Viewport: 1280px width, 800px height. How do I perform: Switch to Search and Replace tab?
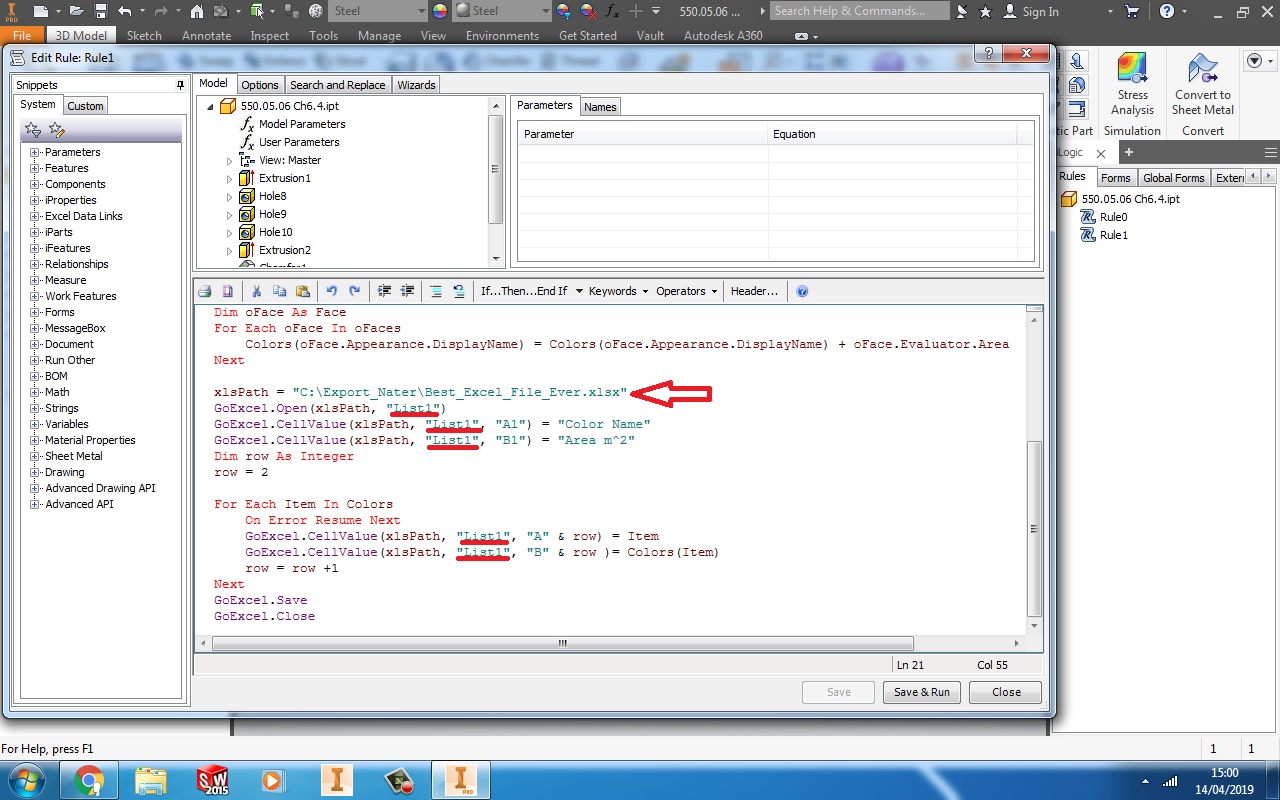click(x=337, y=85)
